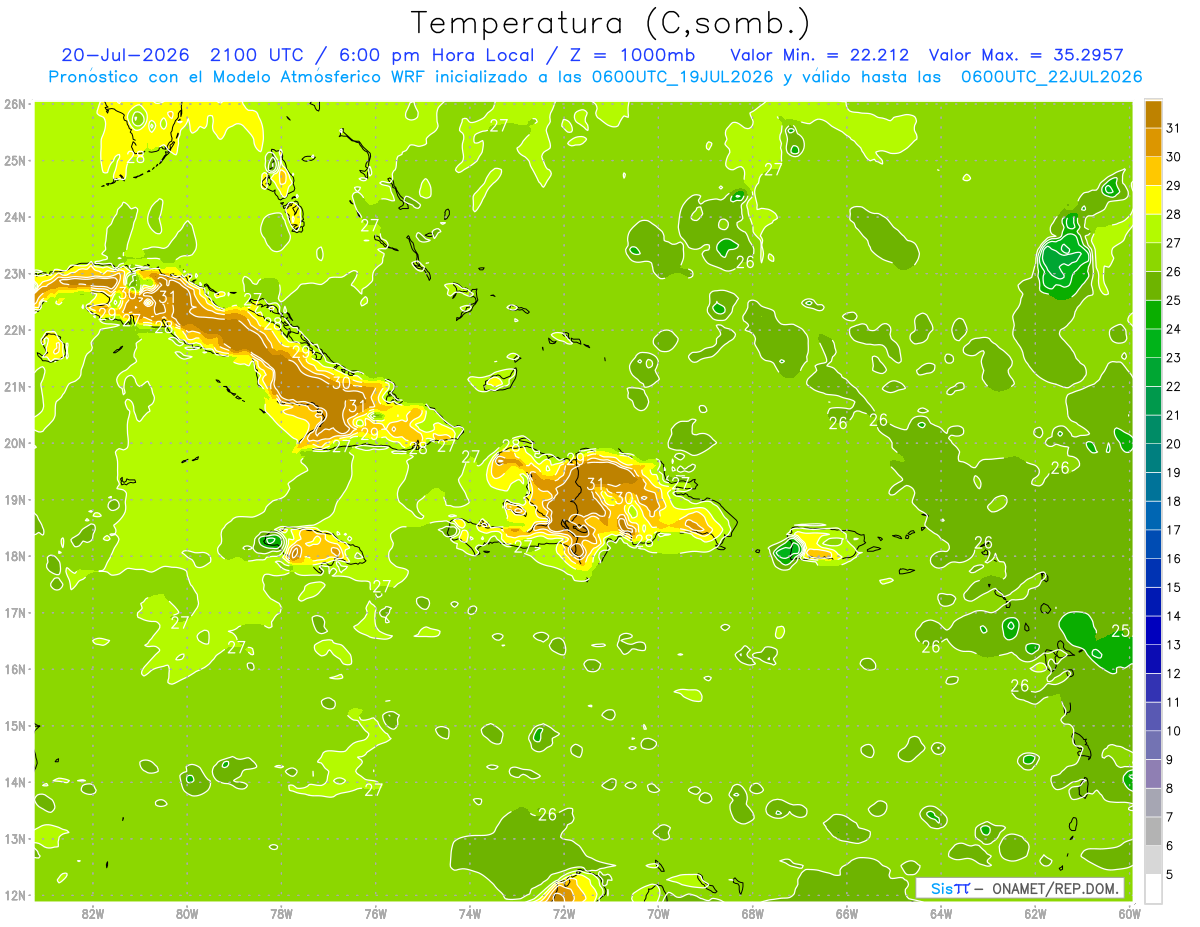The image size is (1200, 927).
Task: Pick the orange swatch between 30 and 31
Action: coord(1153,142)
